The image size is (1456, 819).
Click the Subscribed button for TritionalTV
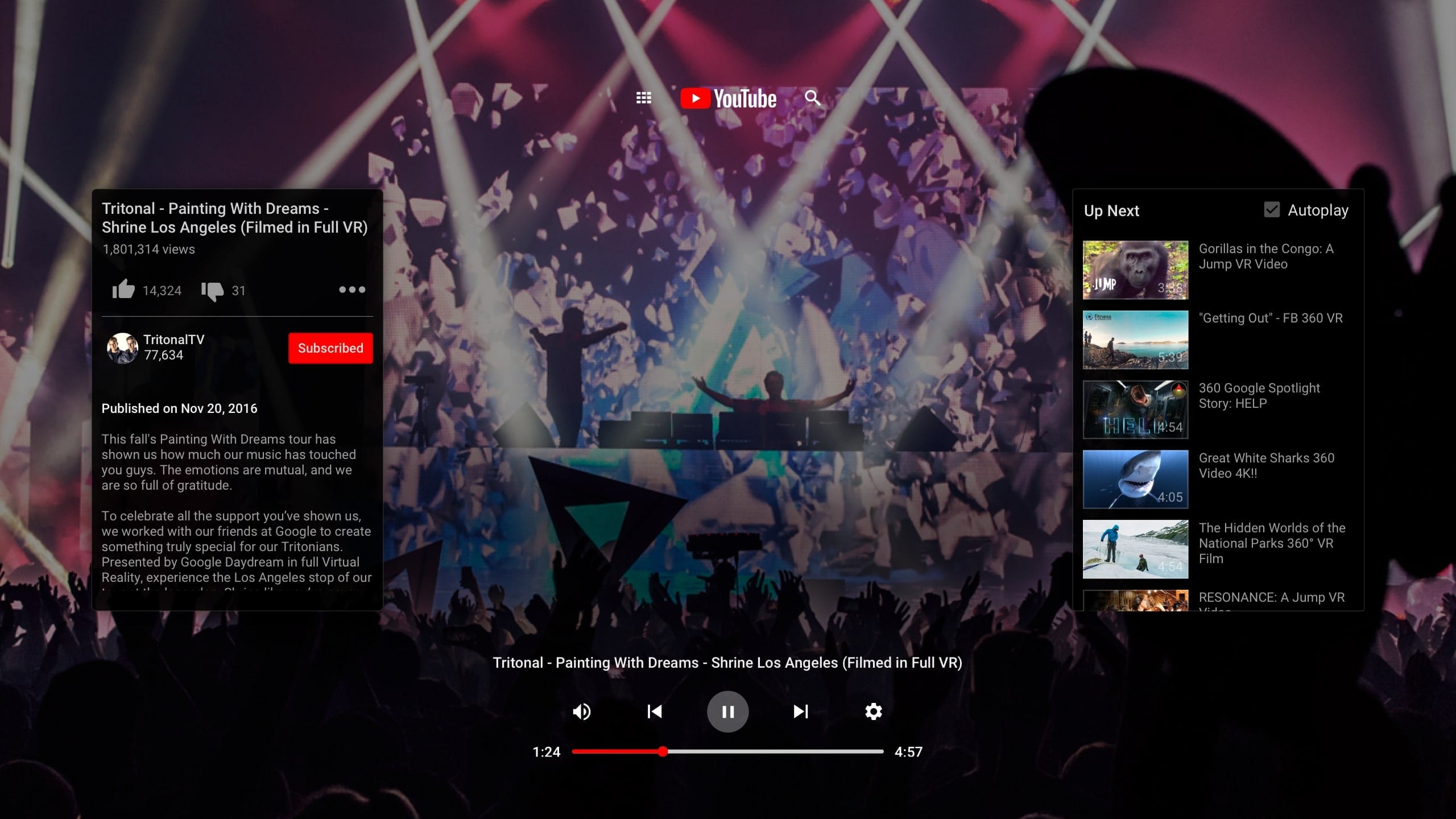(330, 348)
